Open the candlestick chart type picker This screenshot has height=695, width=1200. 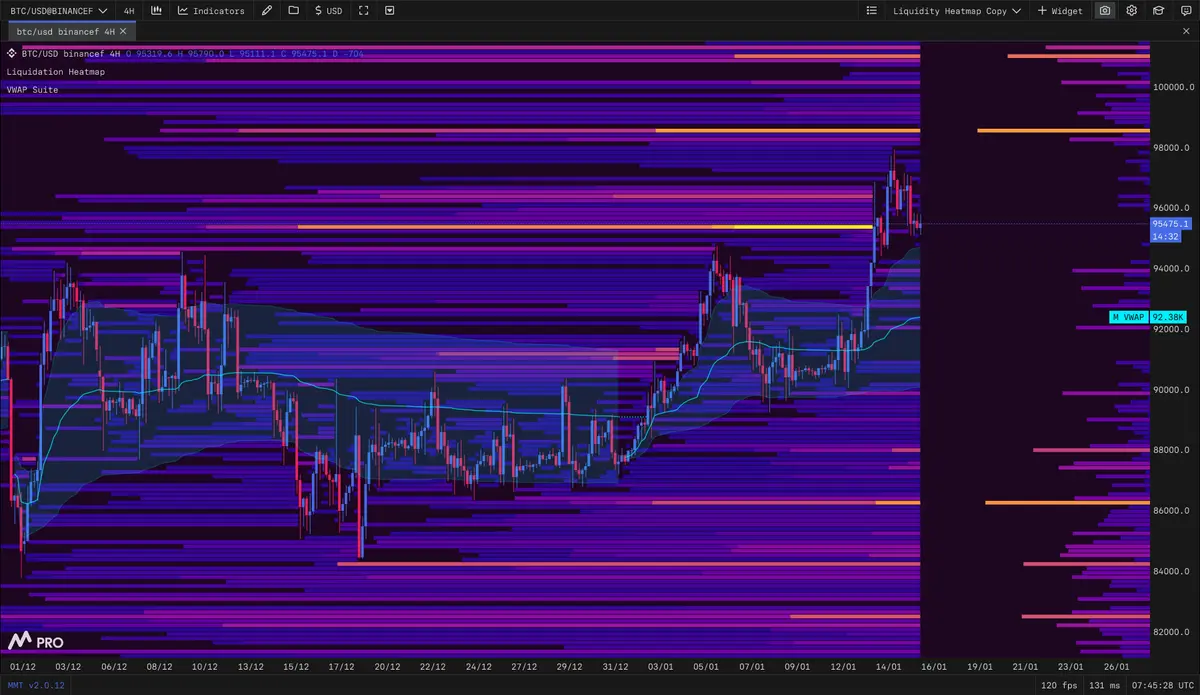157,11
